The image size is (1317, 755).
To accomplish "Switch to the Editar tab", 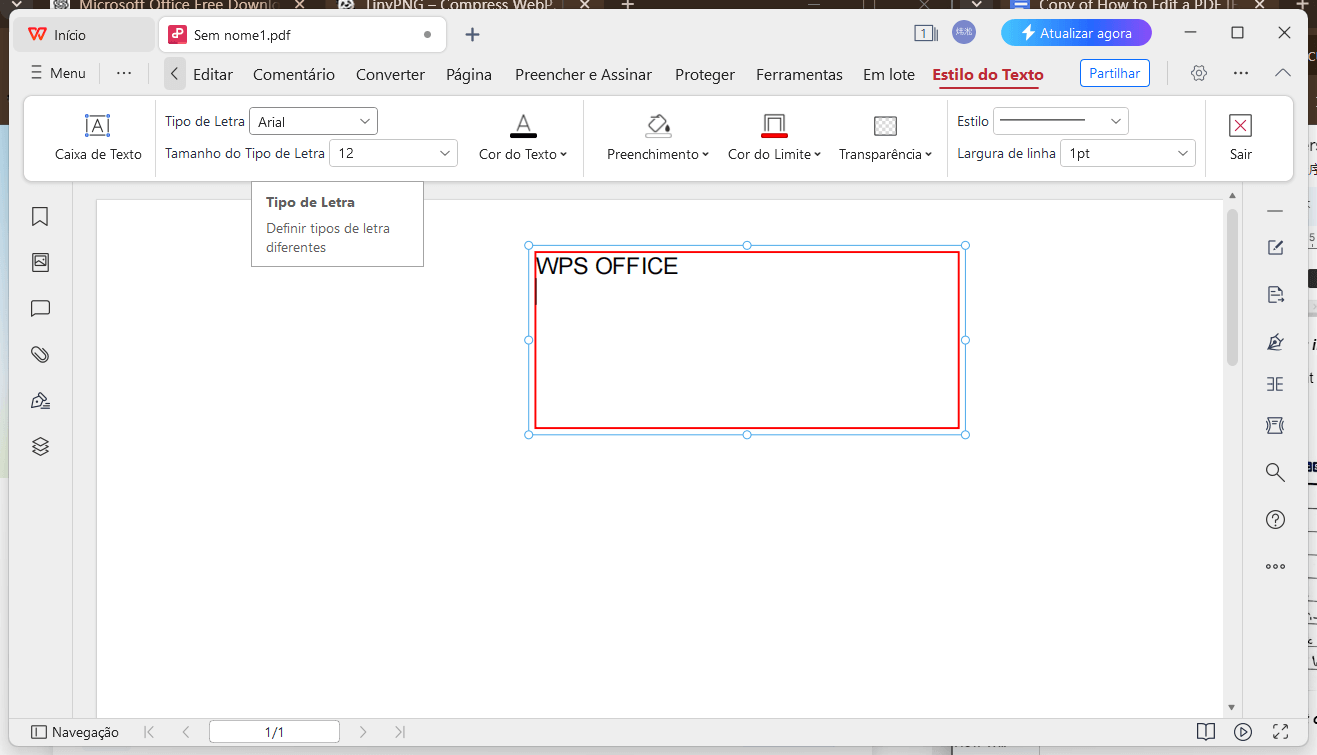I will pyautogui.click(x=213, y=74).
